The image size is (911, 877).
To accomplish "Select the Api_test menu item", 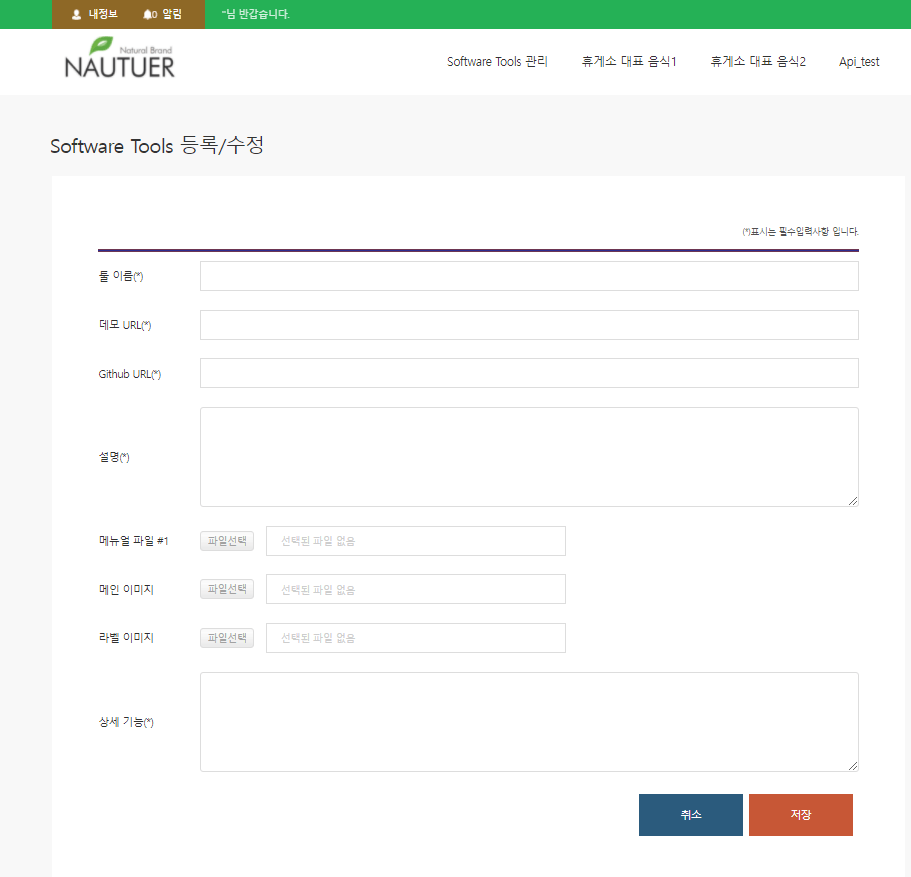I will click(859, 62).
